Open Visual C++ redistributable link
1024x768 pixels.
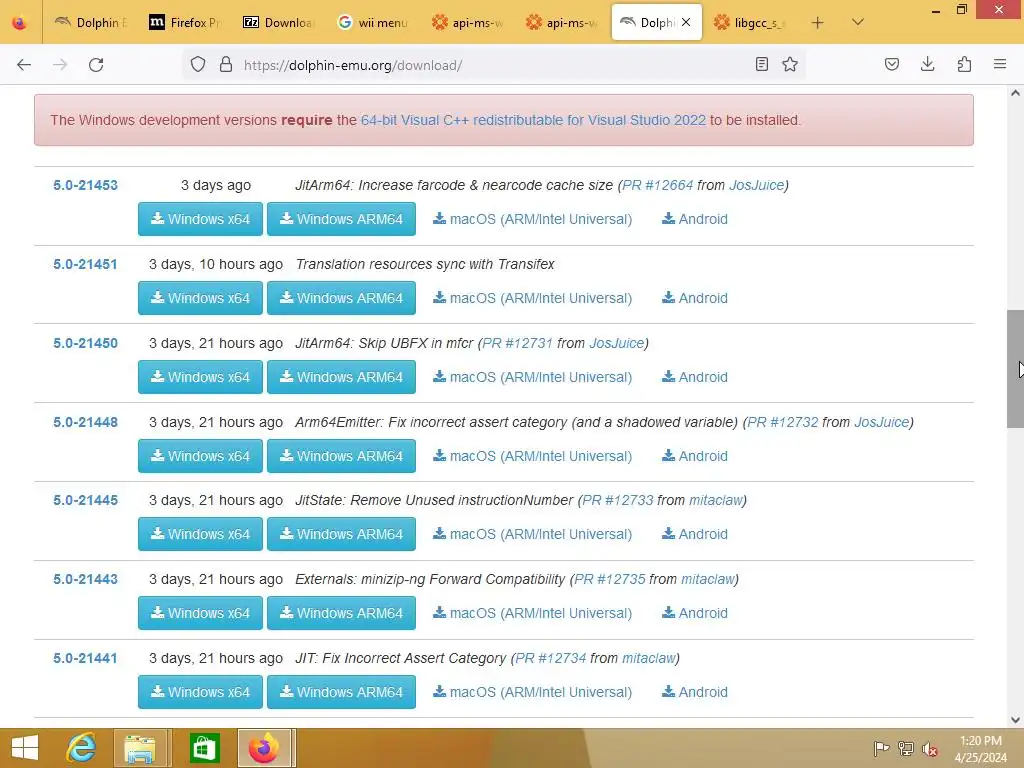[x=534, y=120]
